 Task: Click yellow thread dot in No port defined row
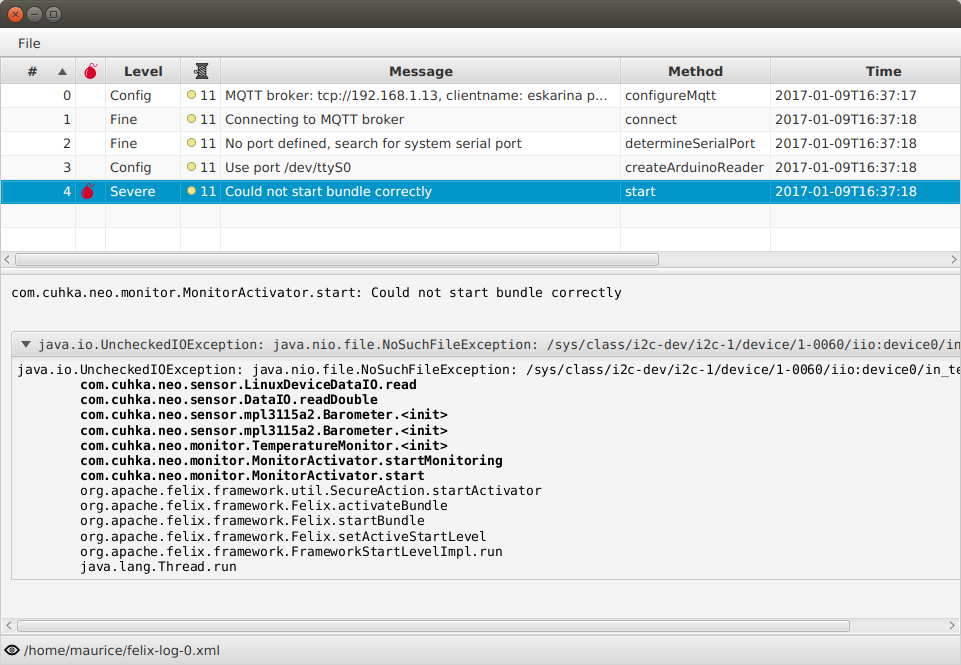click(x=191, y=143)
